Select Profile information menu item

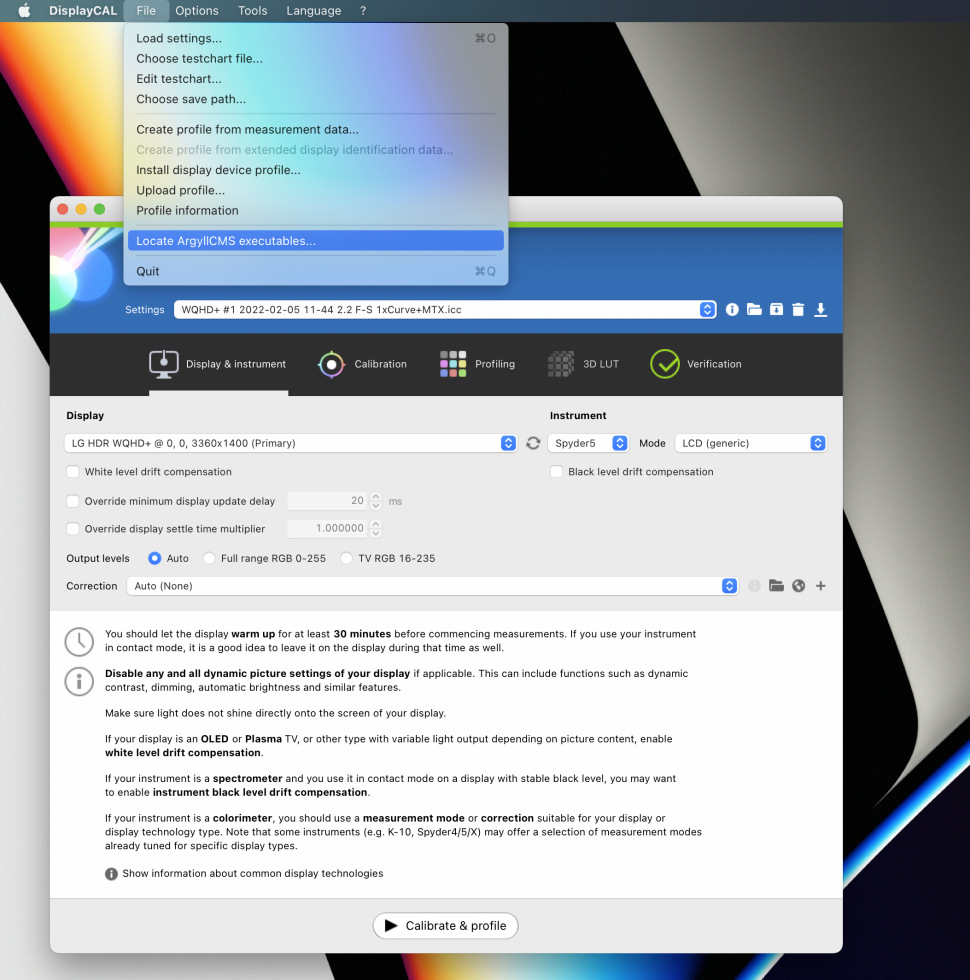click(316, 211)
